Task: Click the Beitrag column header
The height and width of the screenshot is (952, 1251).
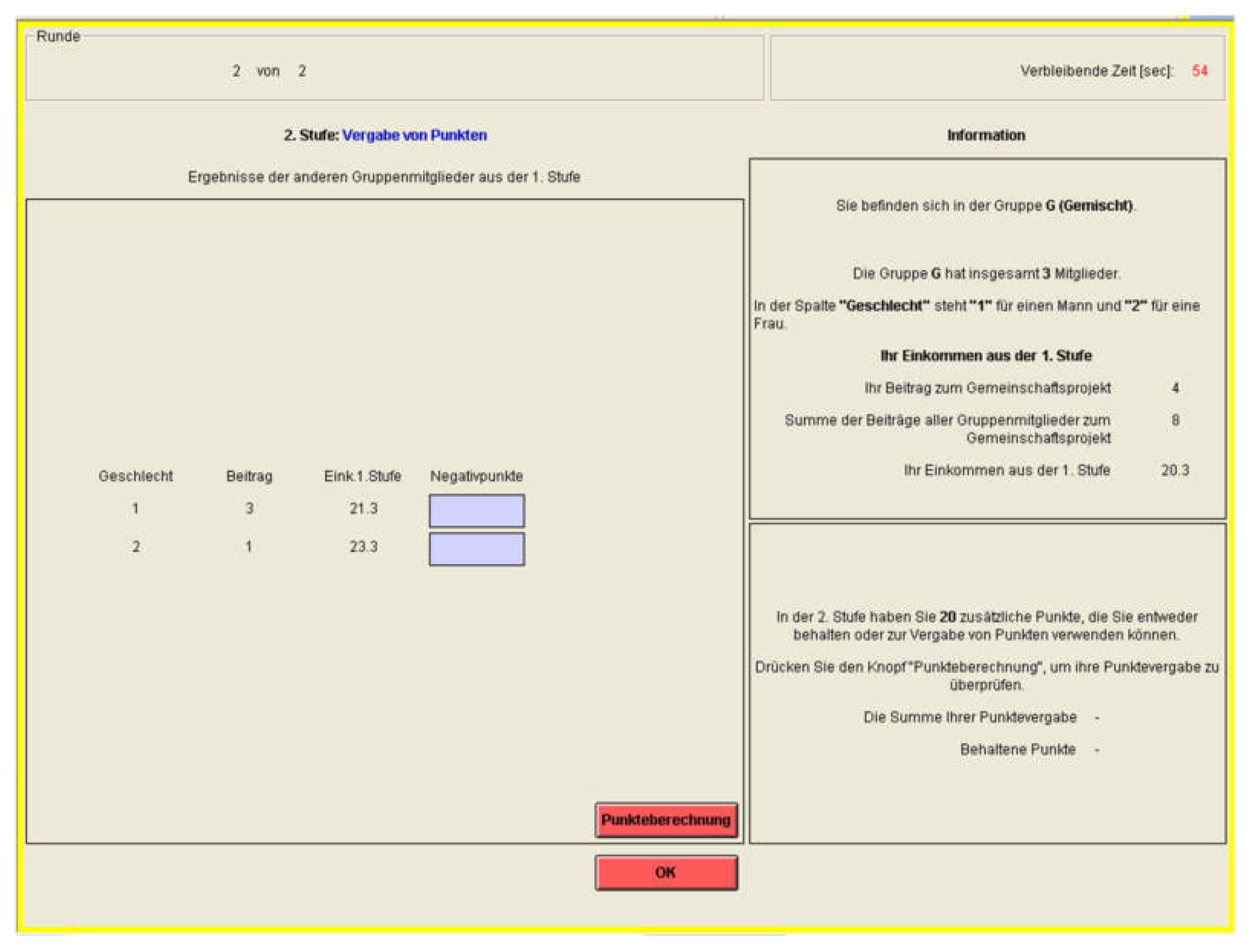Action: pyautogui.click(x=249, y=476)
